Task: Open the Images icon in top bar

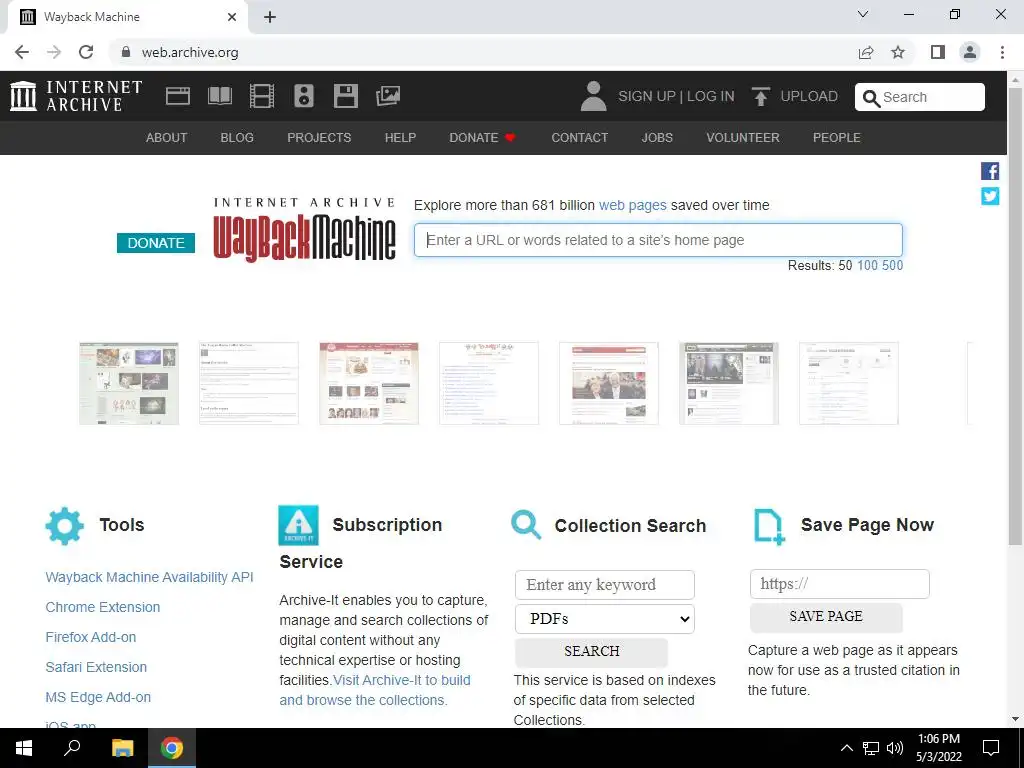Action: 388,96
